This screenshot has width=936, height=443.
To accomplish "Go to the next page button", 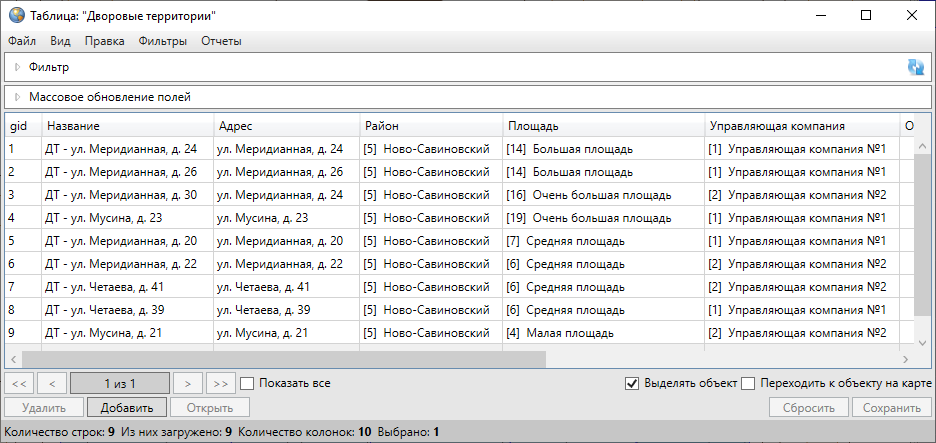I will (187, 383).
